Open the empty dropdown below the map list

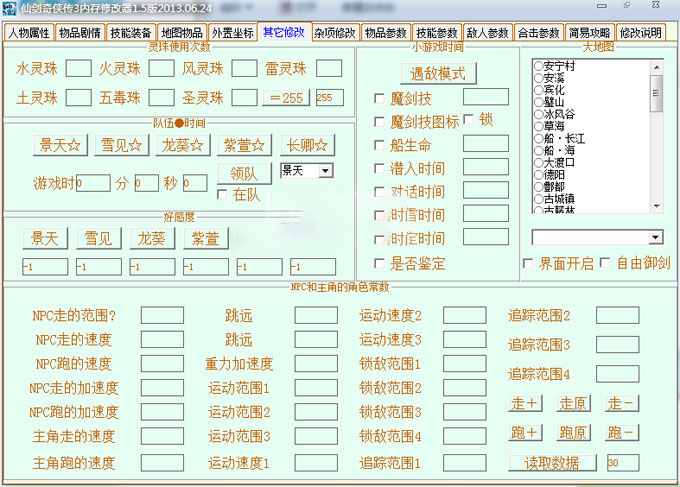click(655, 237)
